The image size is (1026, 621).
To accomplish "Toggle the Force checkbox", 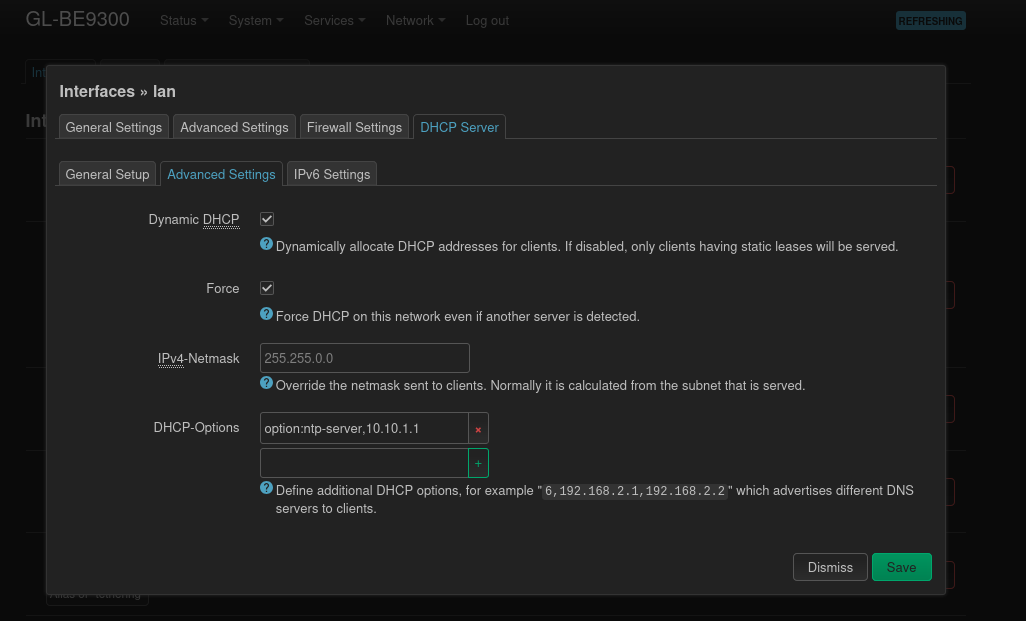I will click(267, 288).
